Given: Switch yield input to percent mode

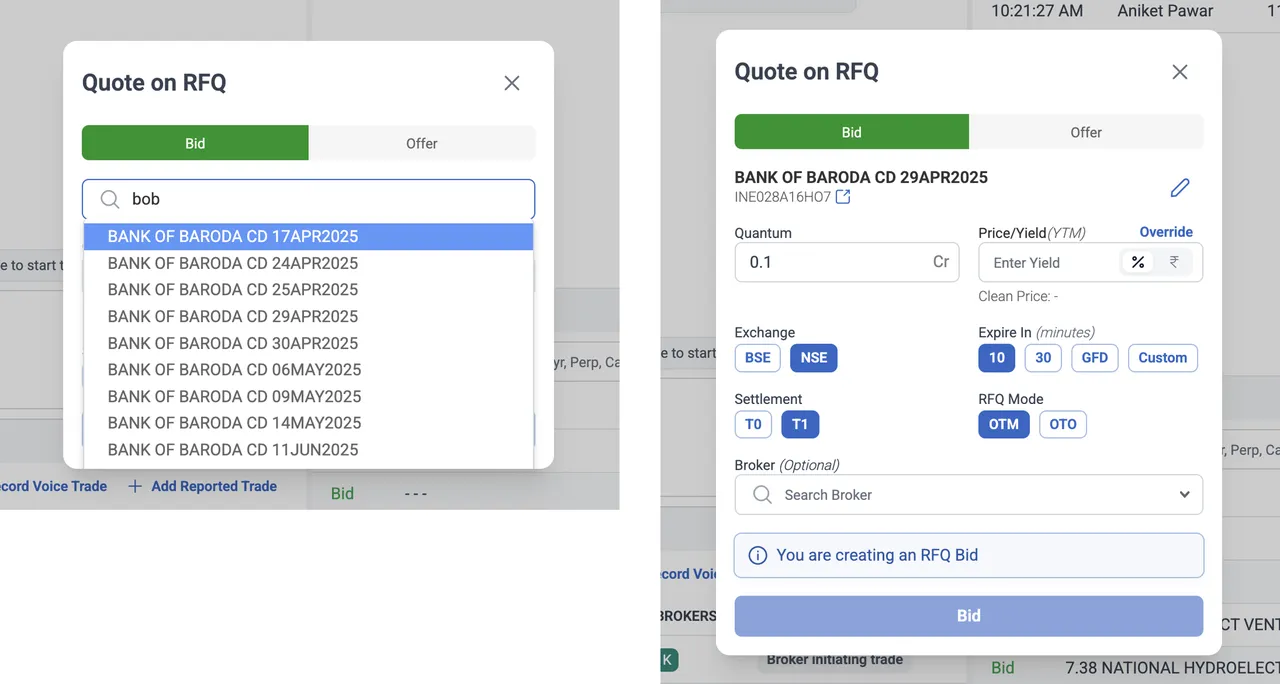Looking at the screenshot, I should [1138, 262].
